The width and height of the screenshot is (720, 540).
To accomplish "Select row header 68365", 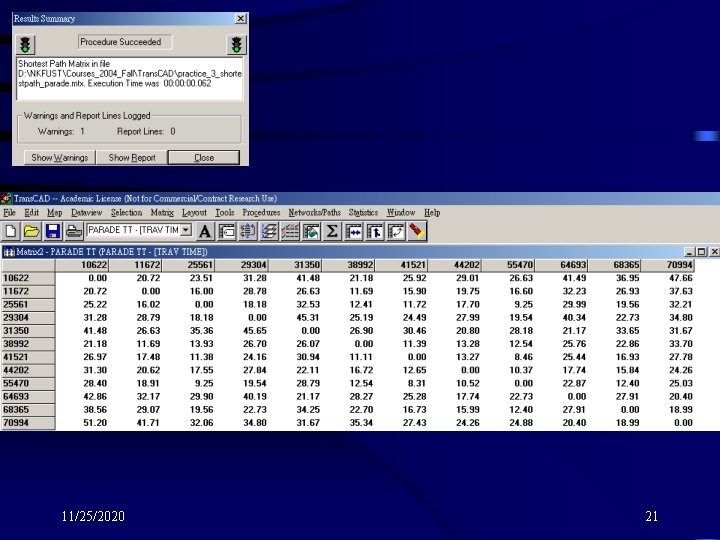I will coord(28,410).
